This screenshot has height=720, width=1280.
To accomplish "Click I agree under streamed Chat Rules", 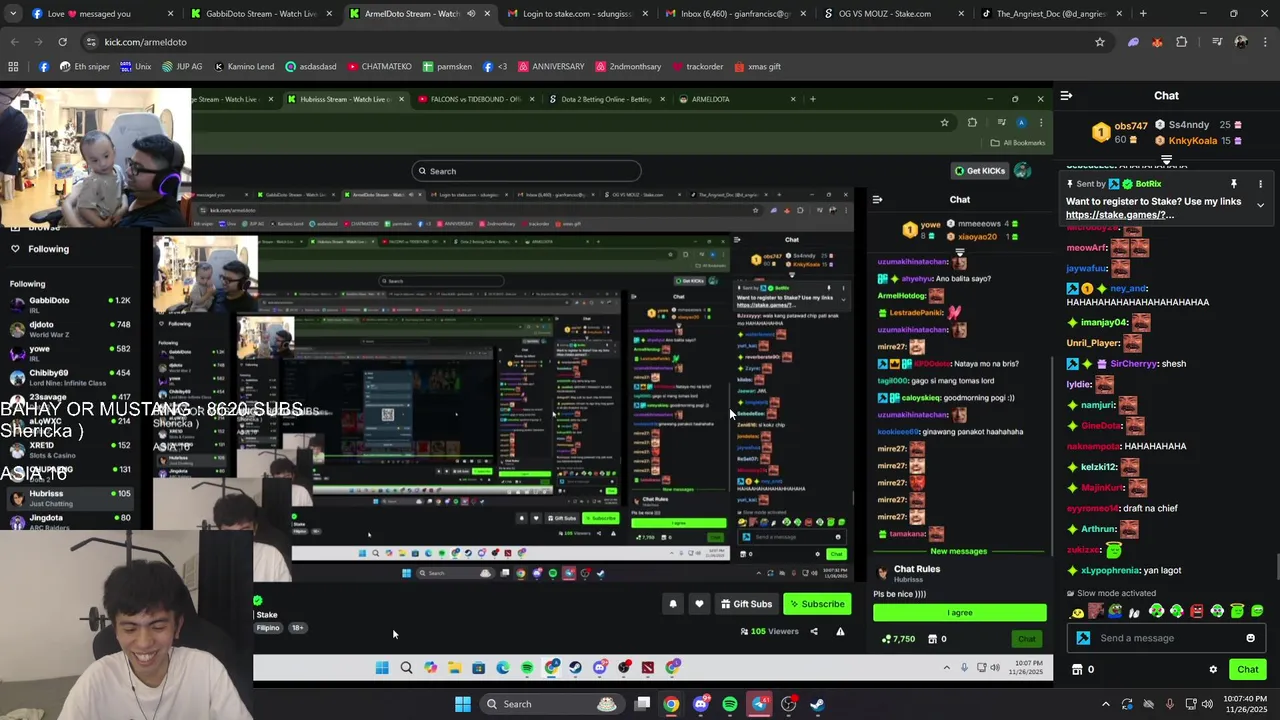I will 960,613.
